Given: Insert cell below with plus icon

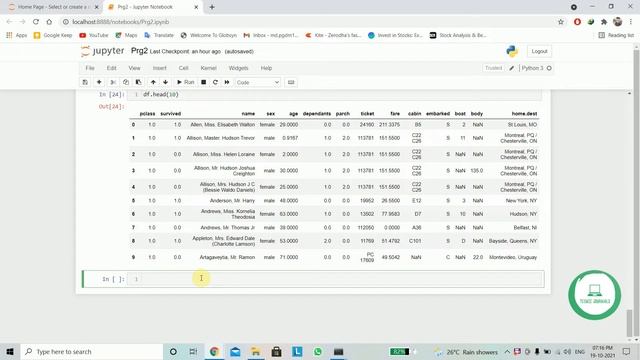Looking at the screenshot, I should [99, 82].
